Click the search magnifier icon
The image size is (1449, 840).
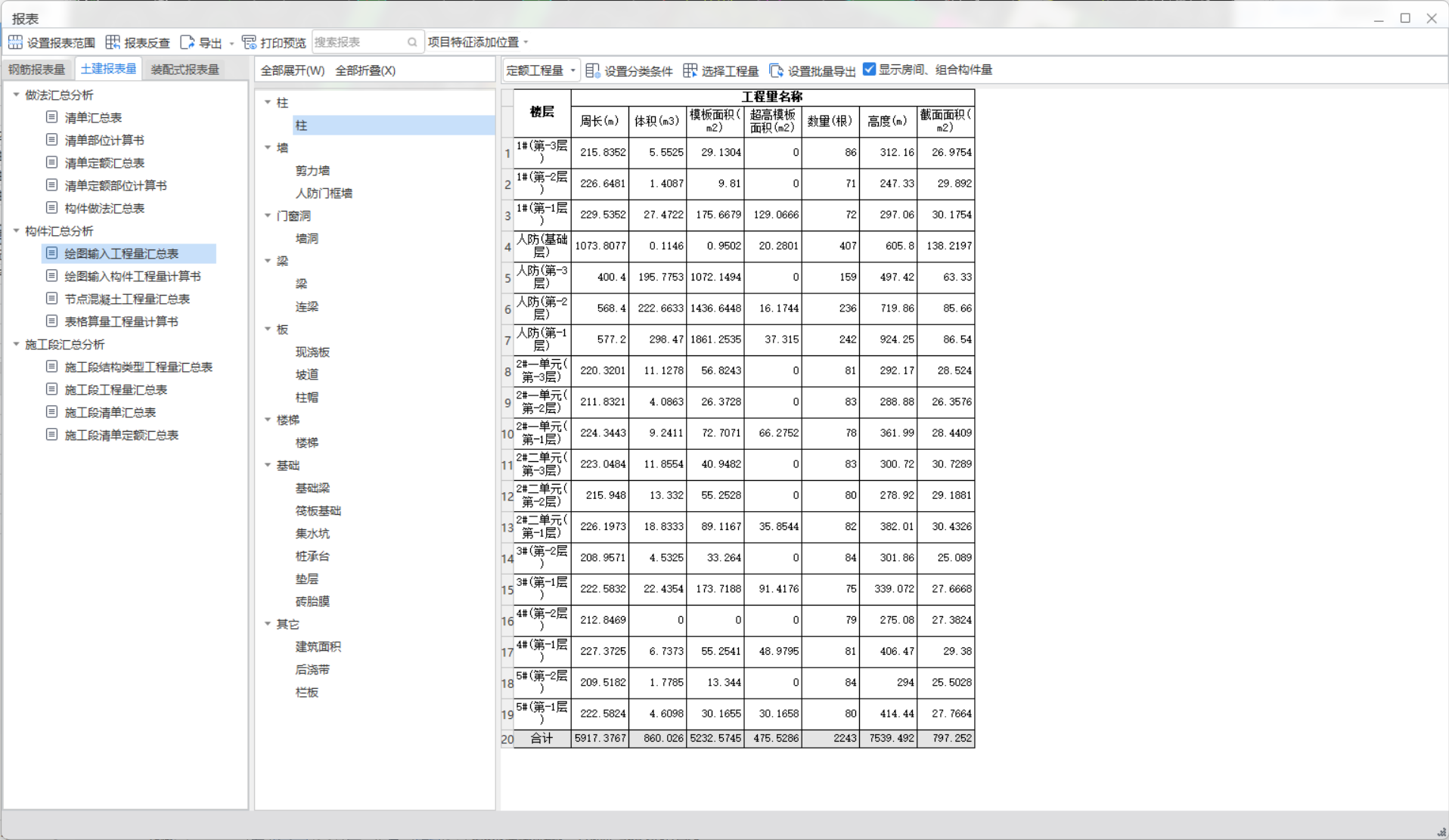pos(412,42)
